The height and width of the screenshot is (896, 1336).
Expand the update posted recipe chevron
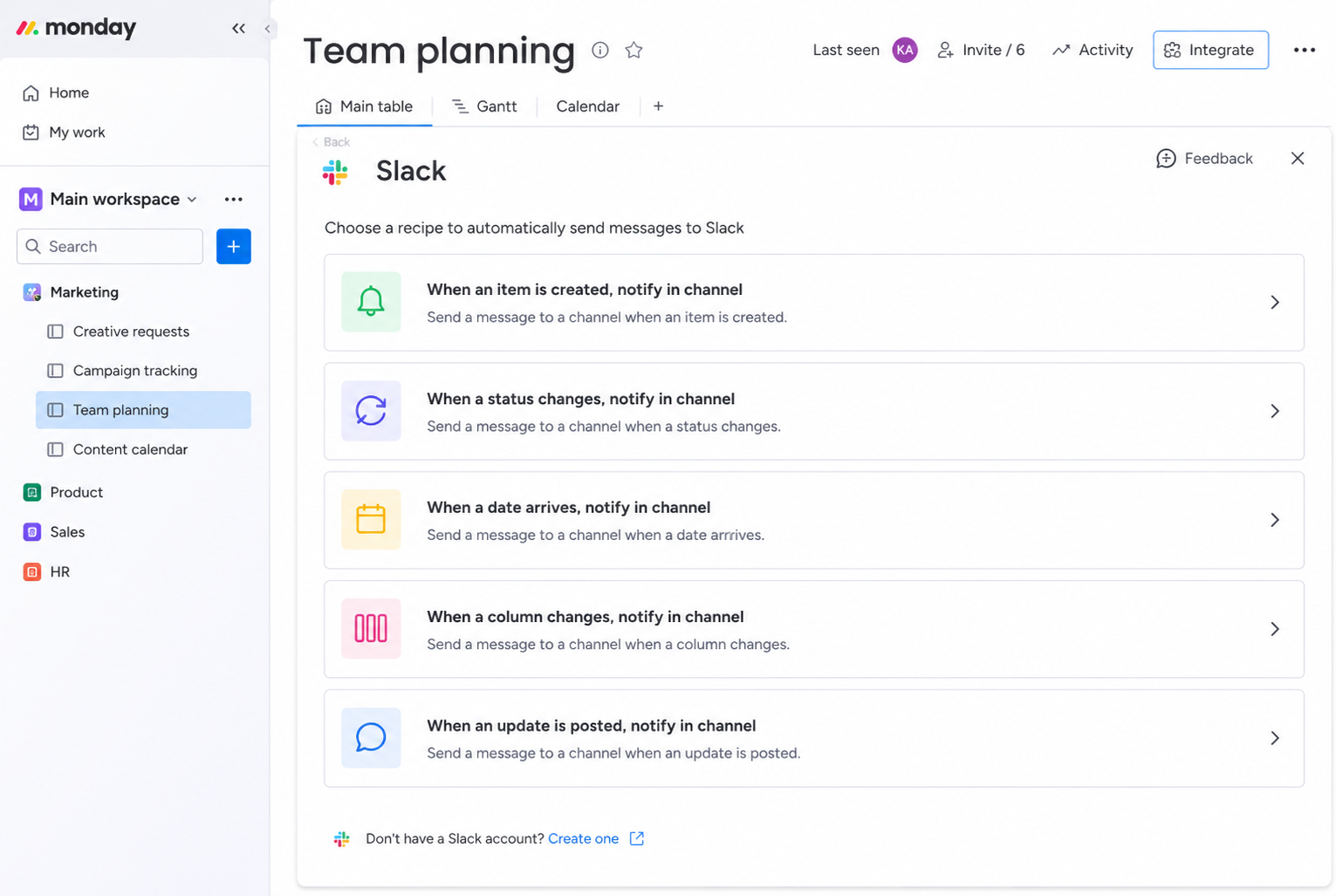(1275, 738)
